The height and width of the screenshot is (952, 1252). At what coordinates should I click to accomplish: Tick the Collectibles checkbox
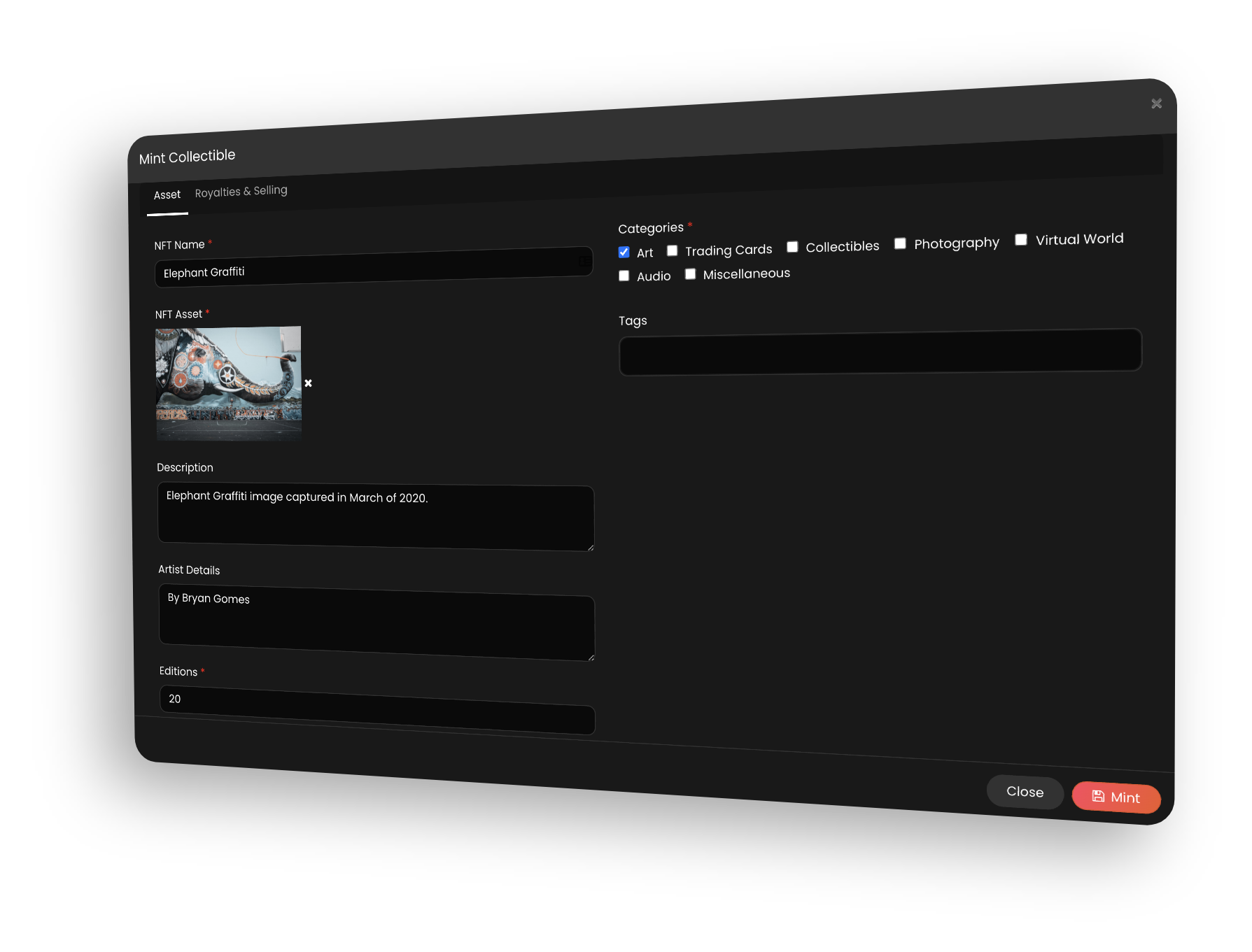792,247
